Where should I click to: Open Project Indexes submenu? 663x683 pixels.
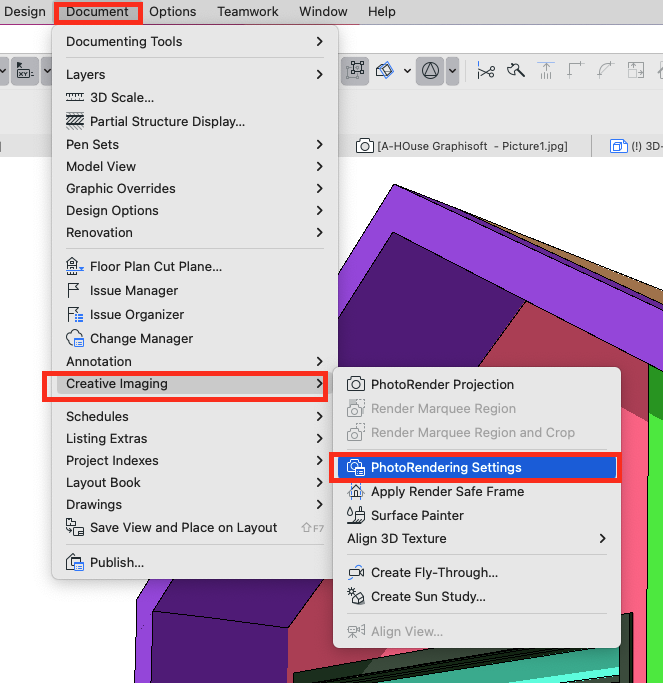coord(195,461)
